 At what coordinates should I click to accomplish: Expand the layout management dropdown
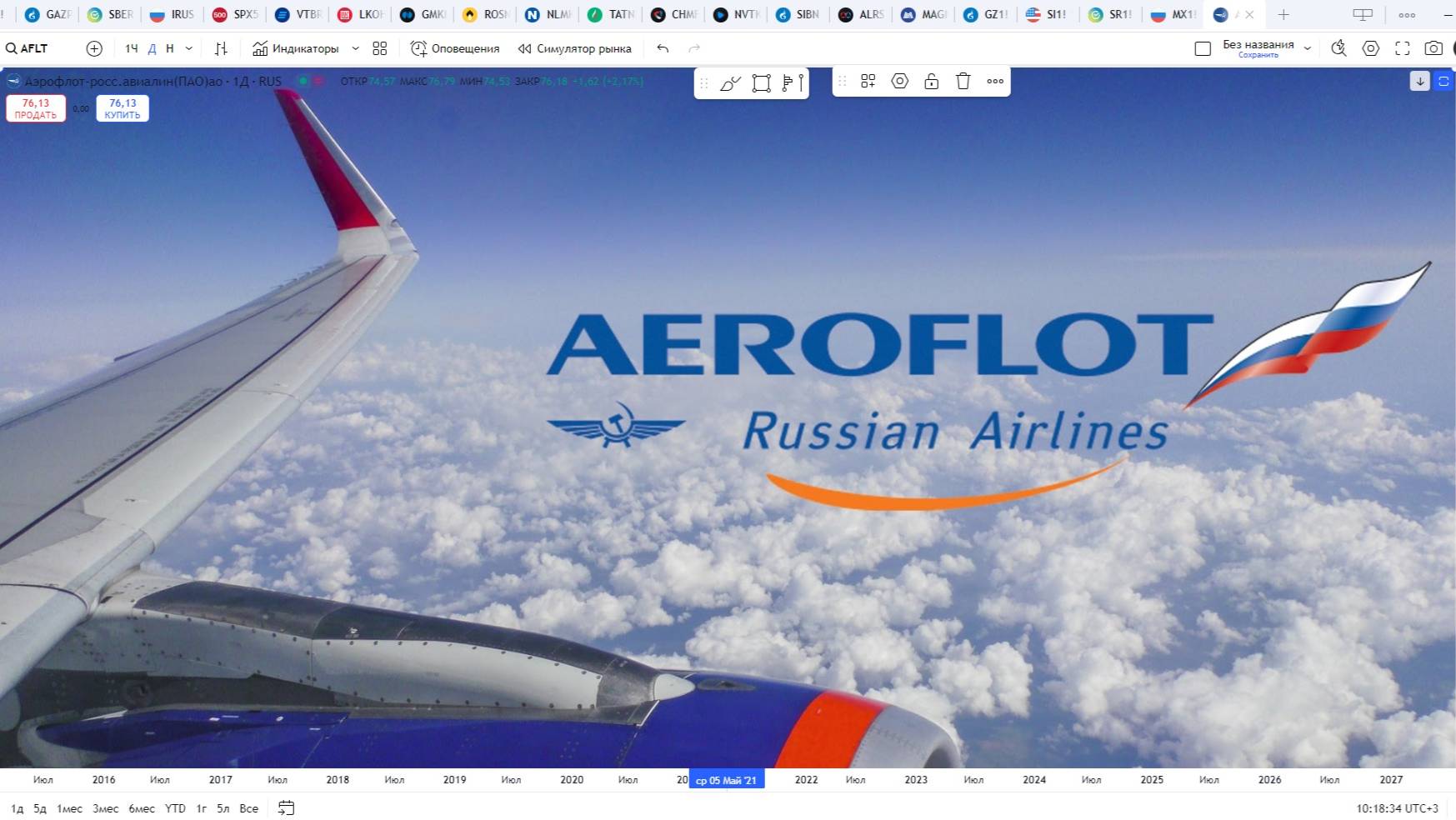coord(1308,48)
